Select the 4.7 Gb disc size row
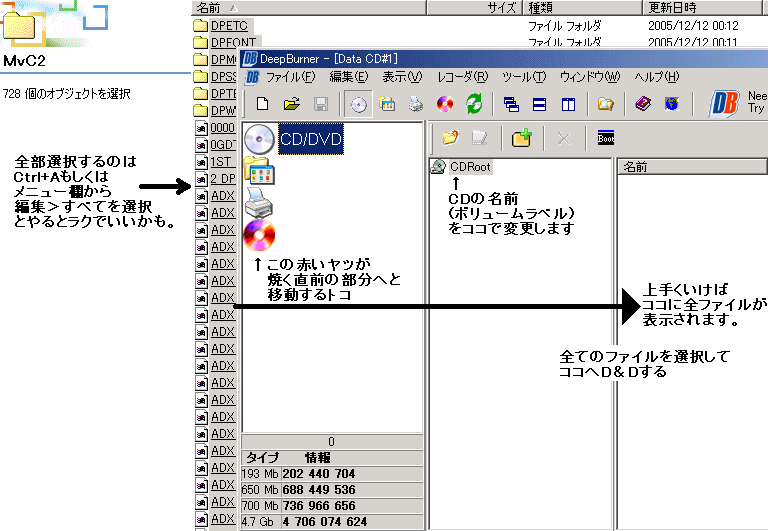 [x=332, y=522]
